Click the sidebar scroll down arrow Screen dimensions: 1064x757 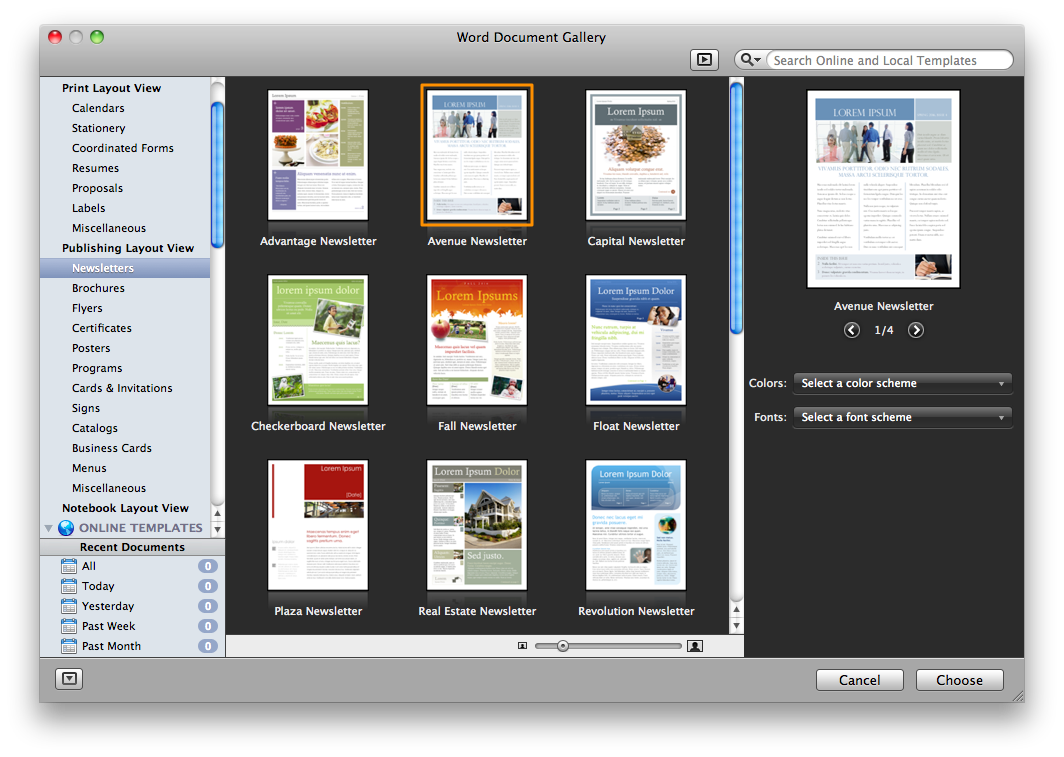coord(217,529)
